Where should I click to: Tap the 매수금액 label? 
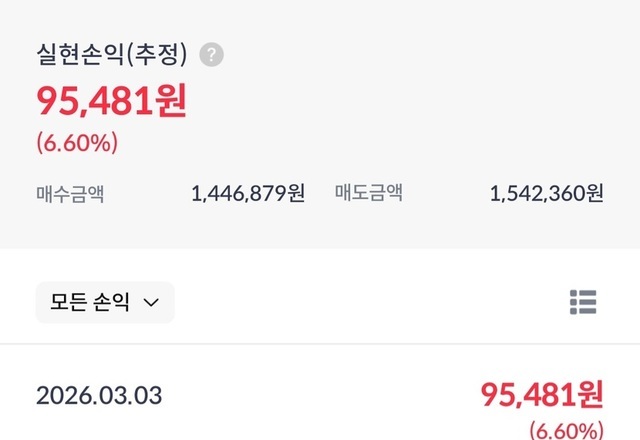click(x=69, y=194)
